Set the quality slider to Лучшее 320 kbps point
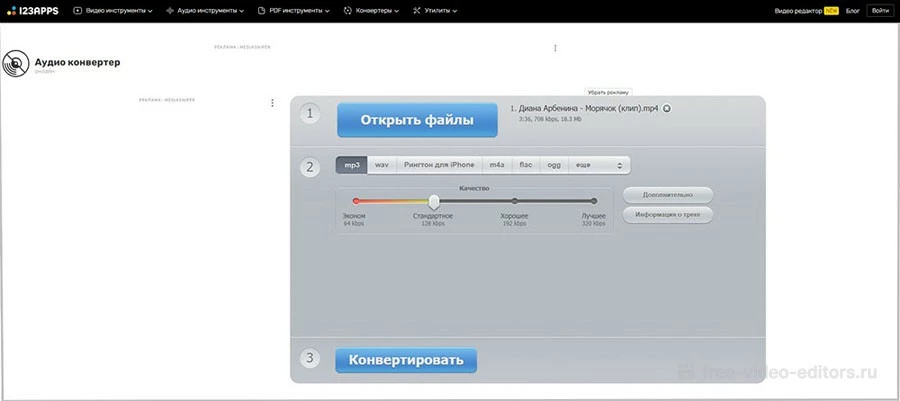The height and width of the screenshot is (401, 900). pos(594,201)
